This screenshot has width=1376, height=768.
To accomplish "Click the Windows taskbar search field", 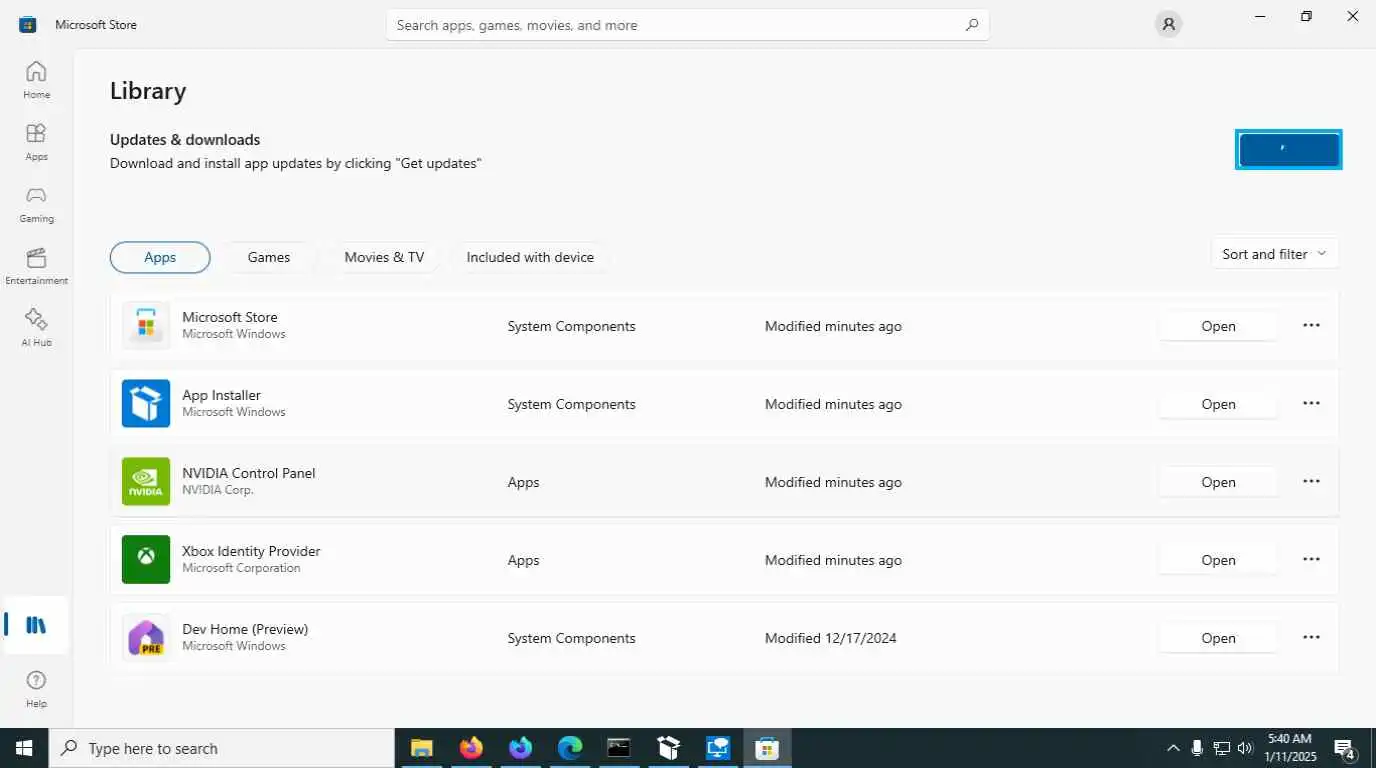I will 222,748.
